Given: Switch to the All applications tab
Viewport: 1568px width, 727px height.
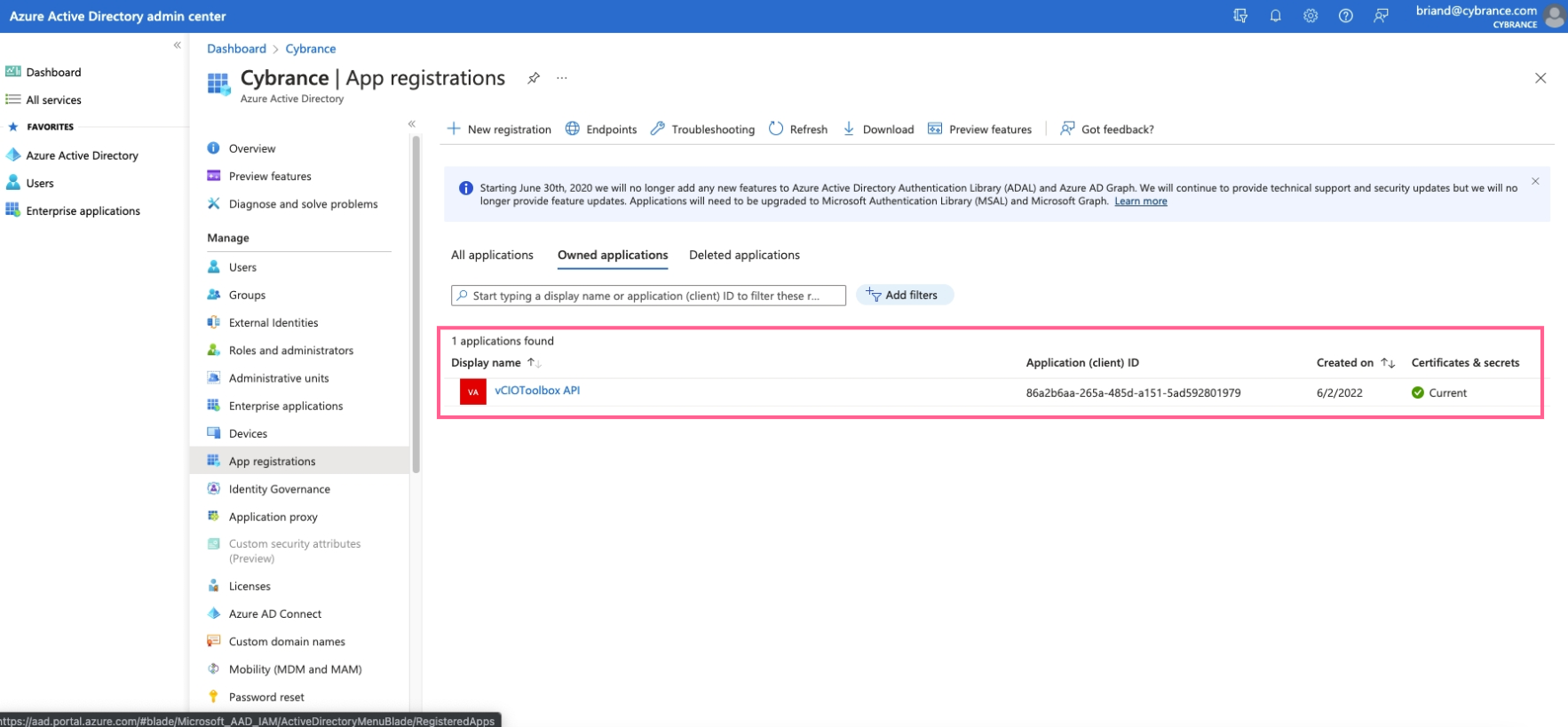Looking at the screenshot, I should click(492, 255).
